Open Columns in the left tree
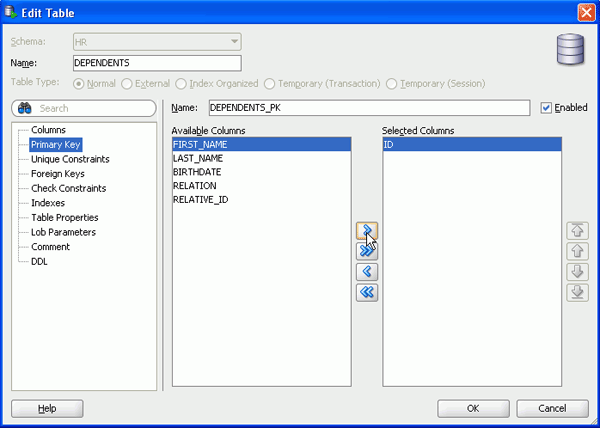This screenshot has width=600, height=428. (48, 130)
